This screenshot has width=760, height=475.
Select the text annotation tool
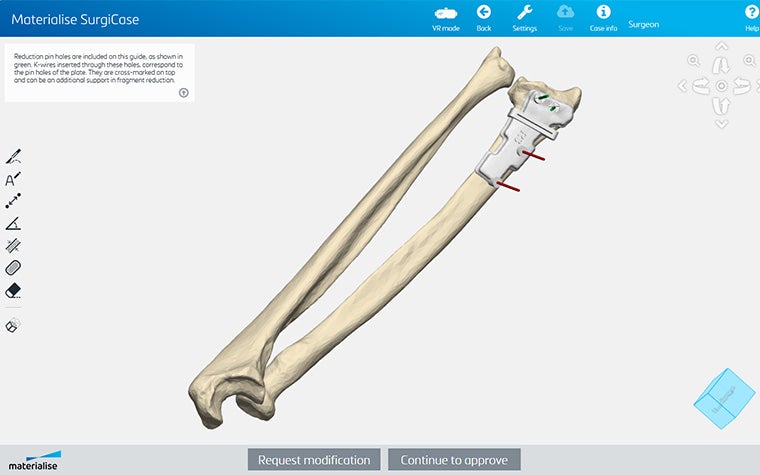(13, 179)
